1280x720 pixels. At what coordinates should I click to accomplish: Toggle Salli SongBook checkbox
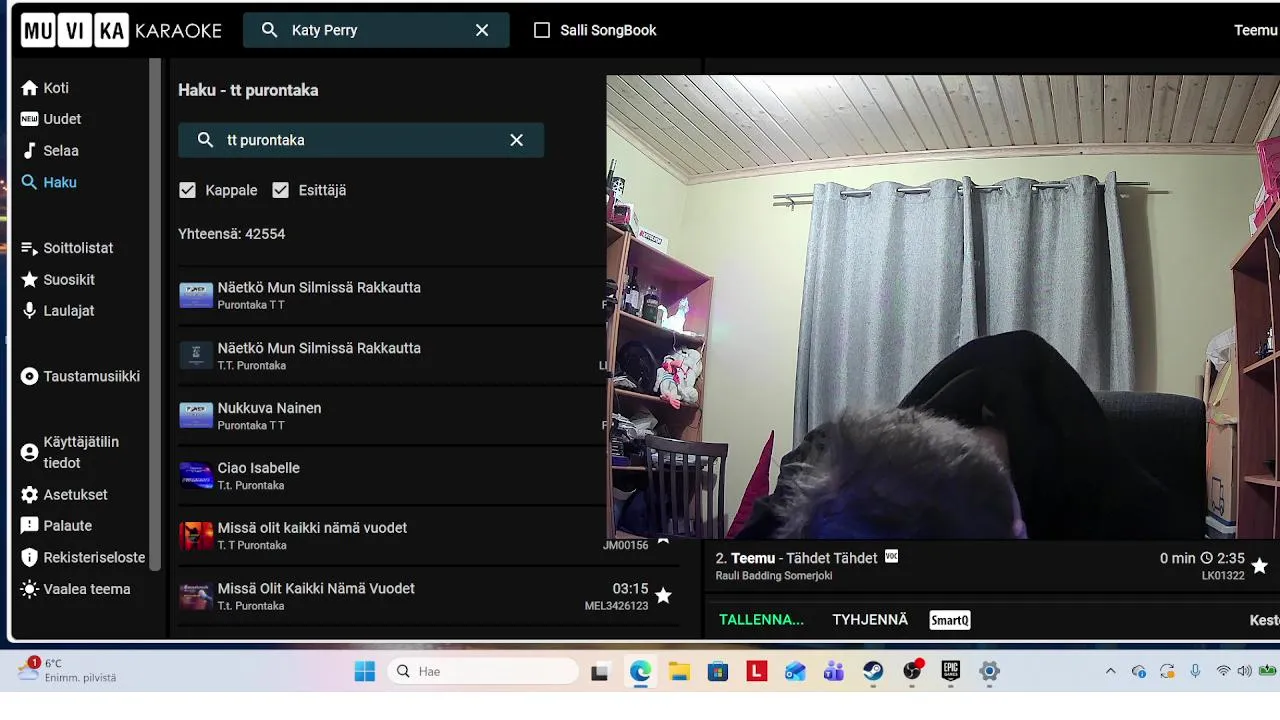pyautogui.click(x=542, y=30)
